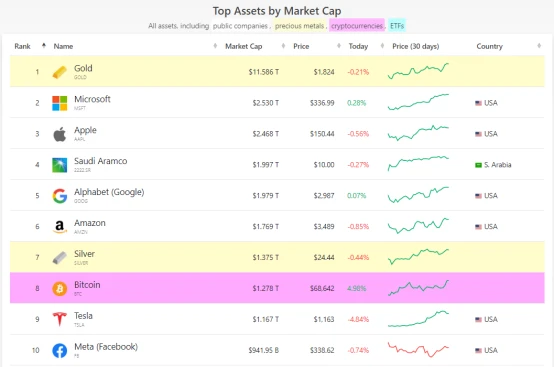Click the Amazon logo icon
Screen dimensions: 554x367
(59, 227)
